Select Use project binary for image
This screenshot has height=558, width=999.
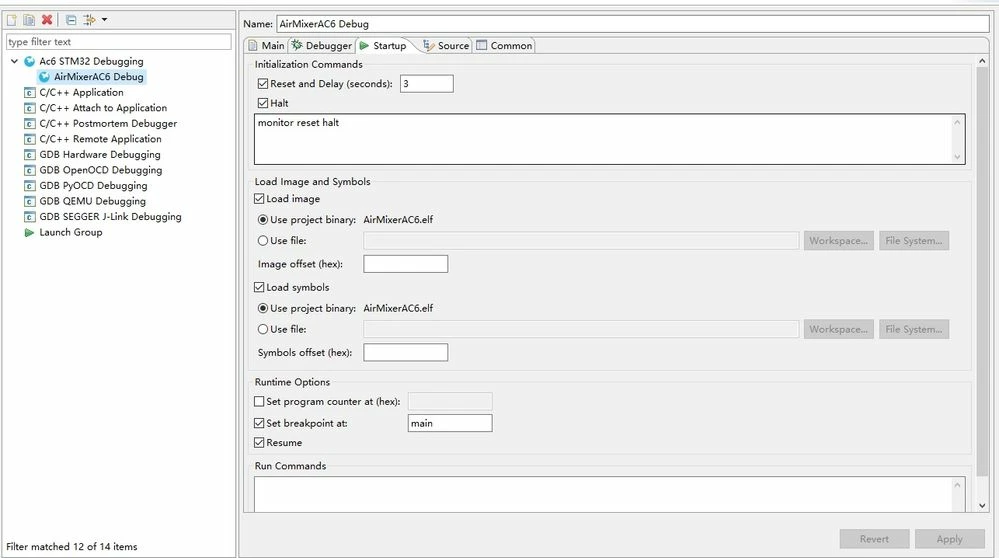262,220
